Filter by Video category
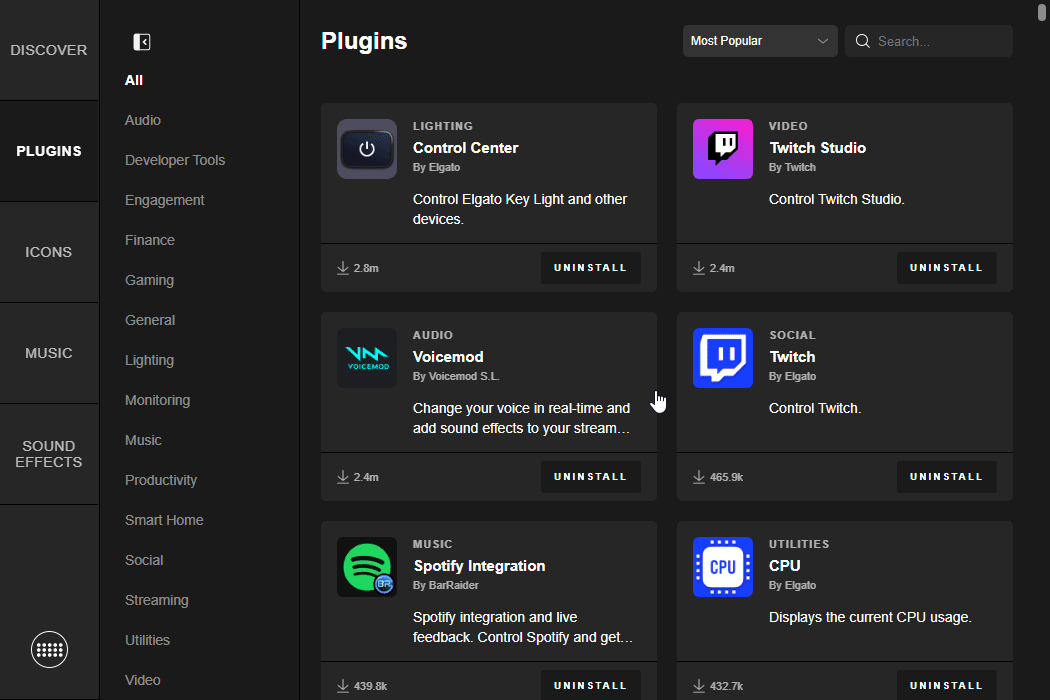The height and width of the screenshot is (700, 1050). (143, 680)
